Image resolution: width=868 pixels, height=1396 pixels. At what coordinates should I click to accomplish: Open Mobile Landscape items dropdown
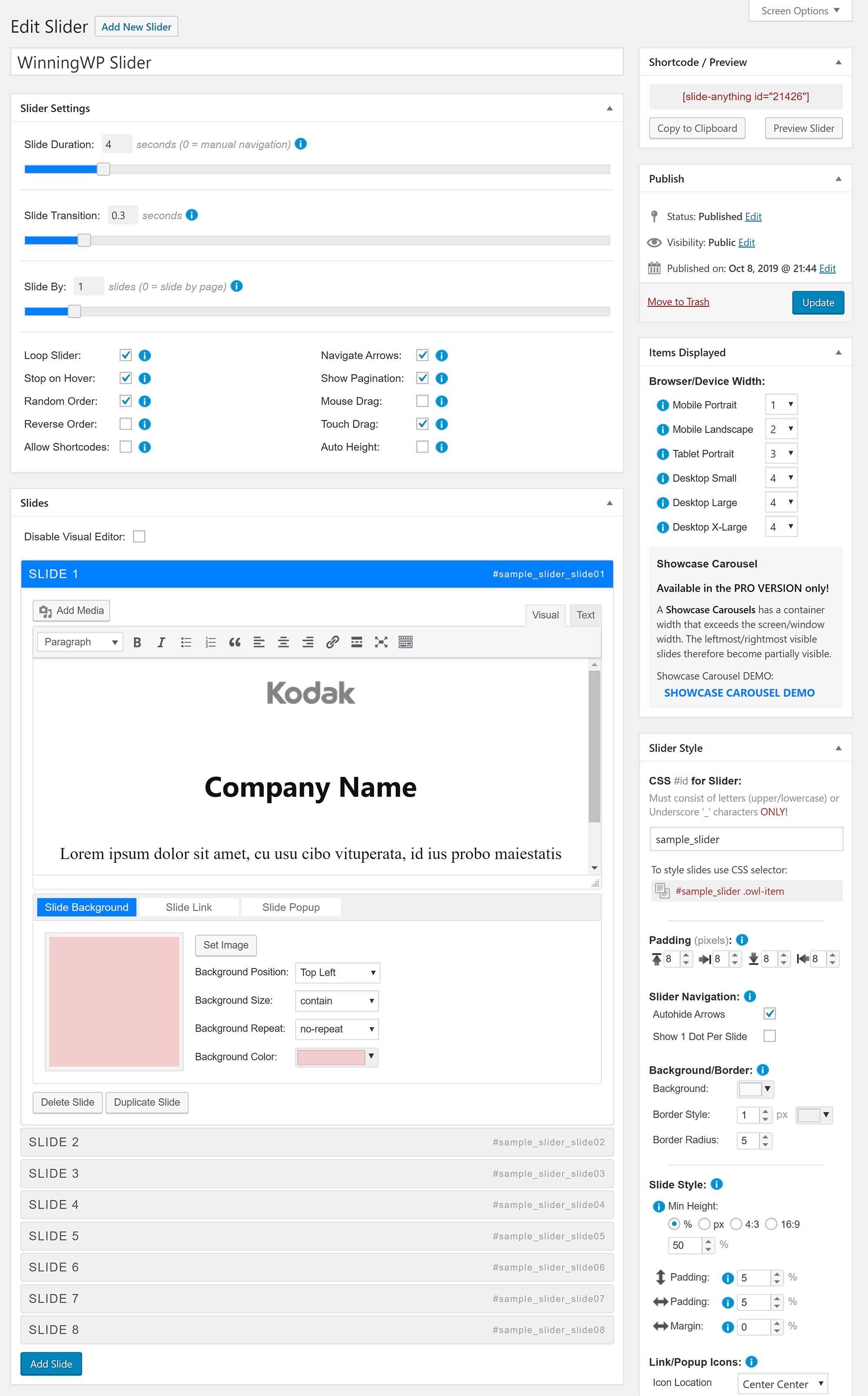click(x=781, y=429)
